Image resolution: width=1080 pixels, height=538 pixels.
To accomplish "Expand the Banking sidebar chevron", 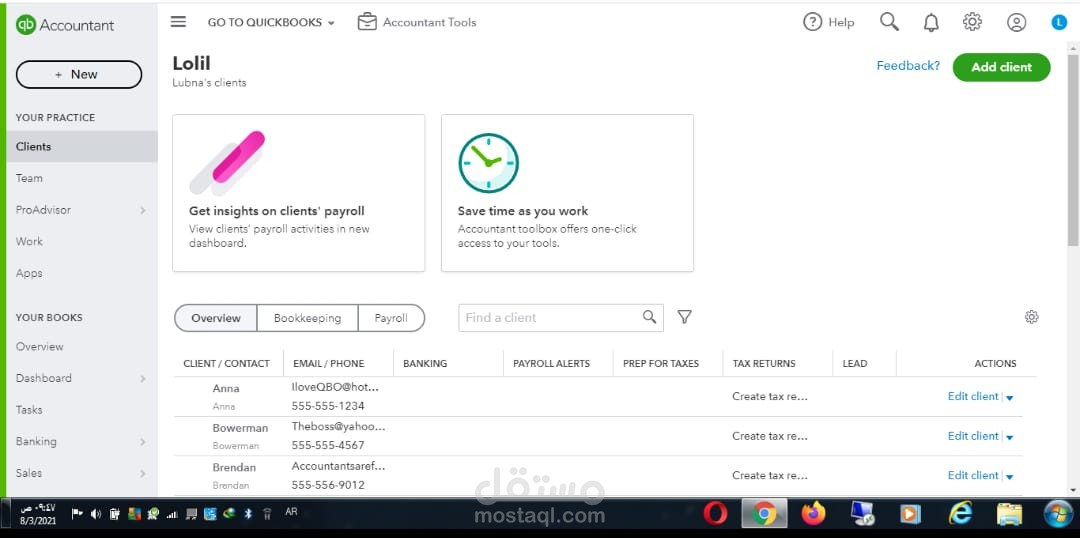I will tap(143, 442).
